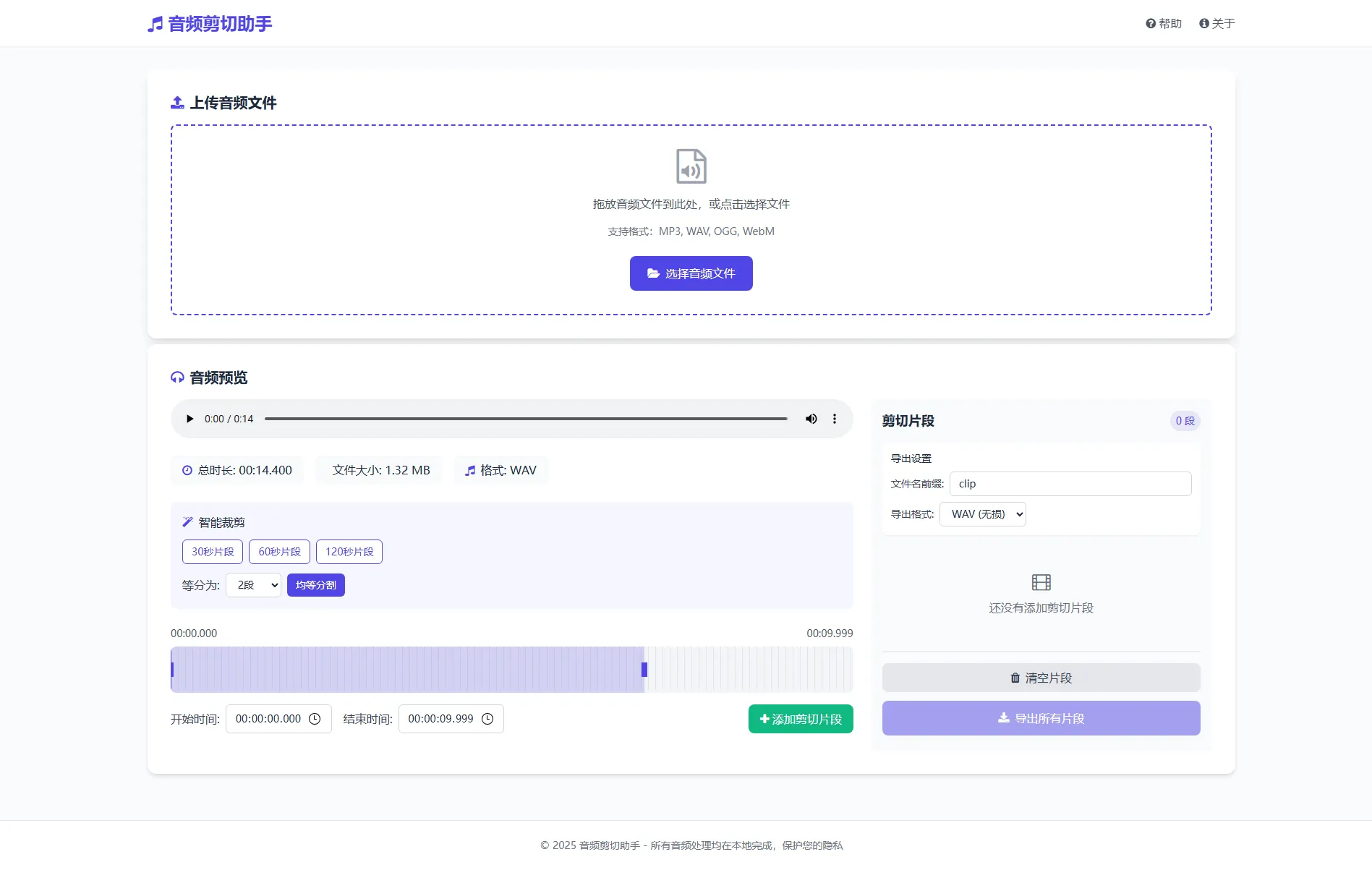This screenshot has height=870, width=1372.
Task: Click the 添加剪切片段 button
Action: click(800, 719)
